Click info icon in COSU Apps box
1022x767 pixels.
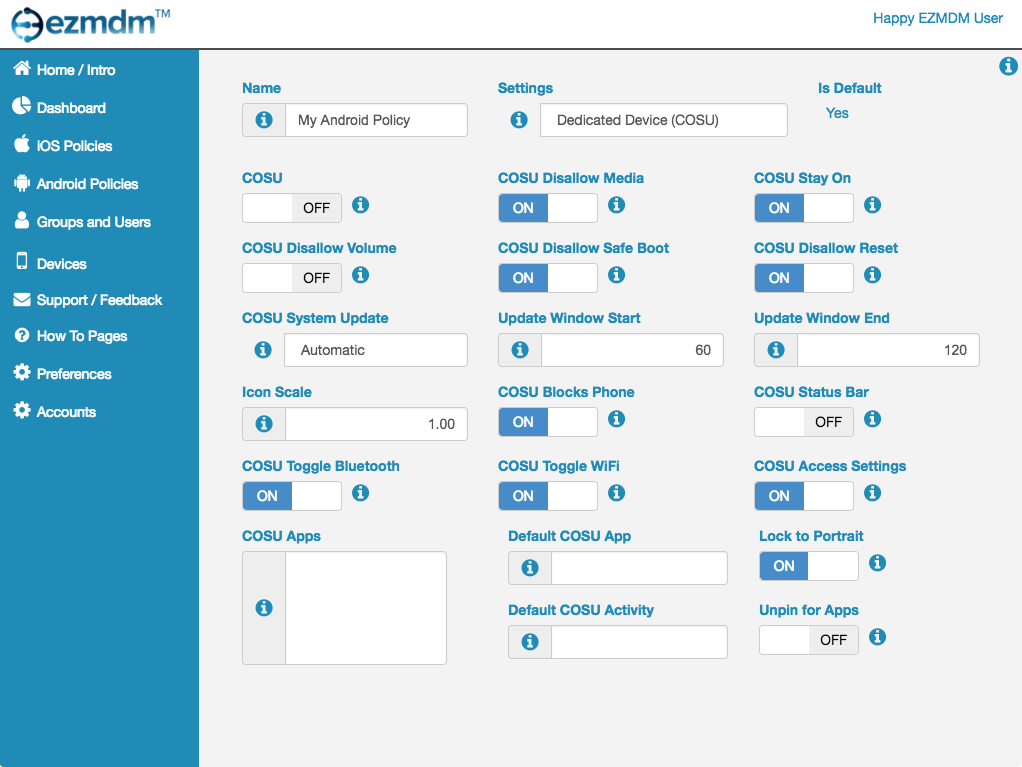(x=264, y=608)
